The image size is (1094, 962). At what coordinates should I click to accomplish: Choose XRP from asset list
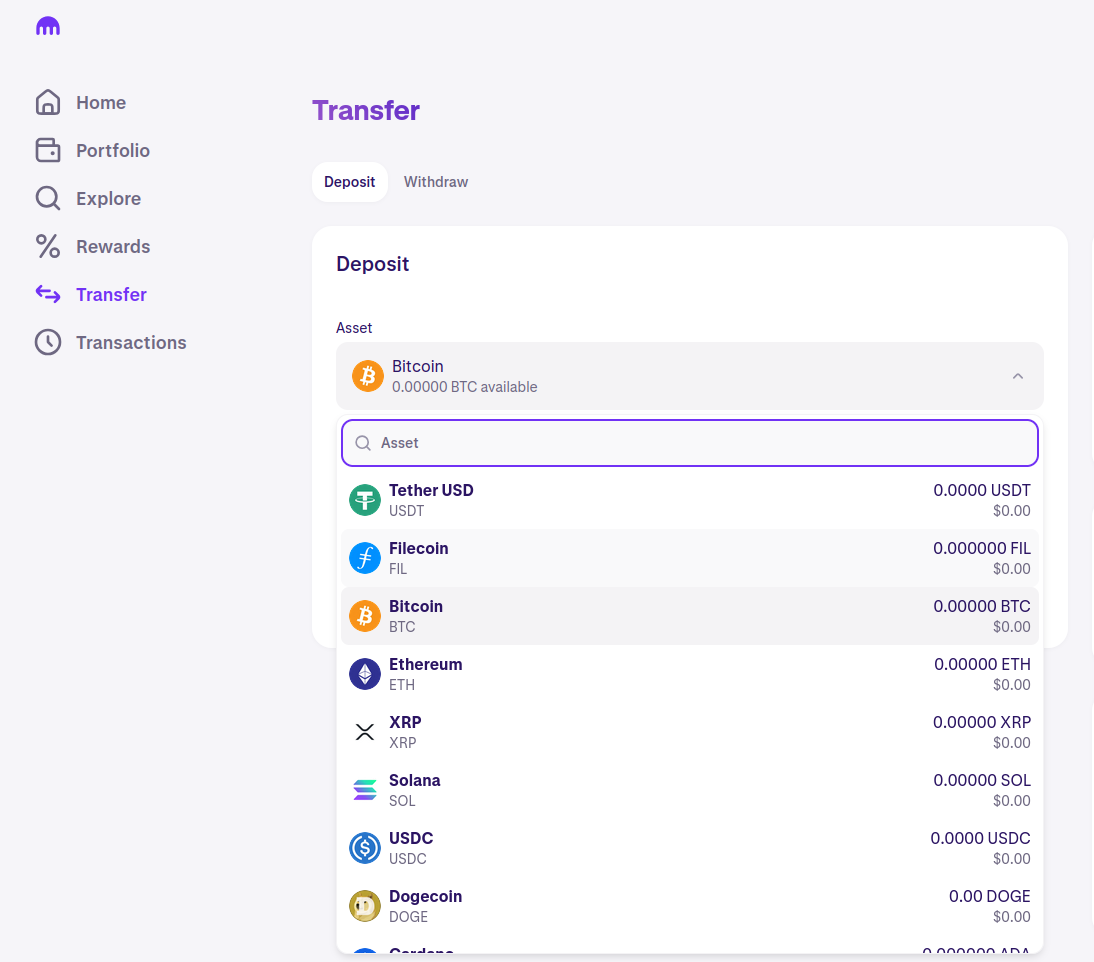click(690, 732)
